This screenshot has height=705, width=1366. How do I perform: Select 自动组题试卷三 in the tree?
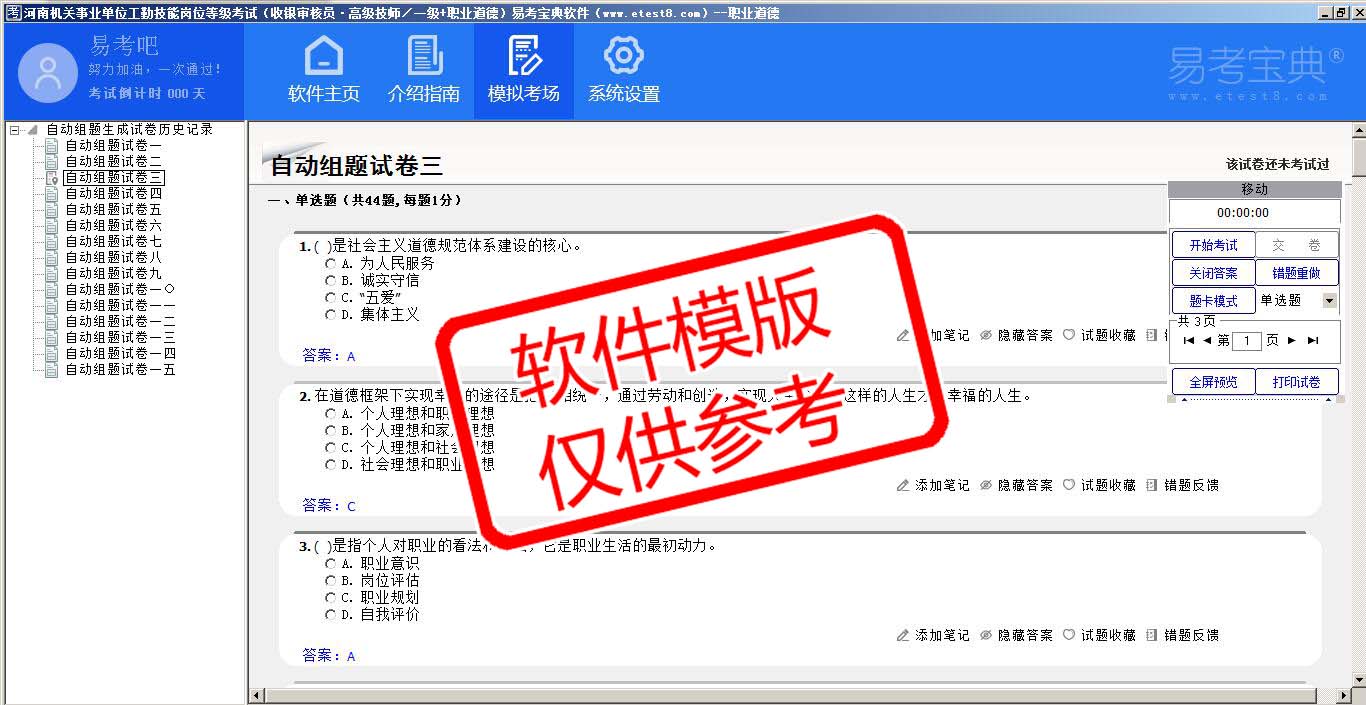pos(114,178)
